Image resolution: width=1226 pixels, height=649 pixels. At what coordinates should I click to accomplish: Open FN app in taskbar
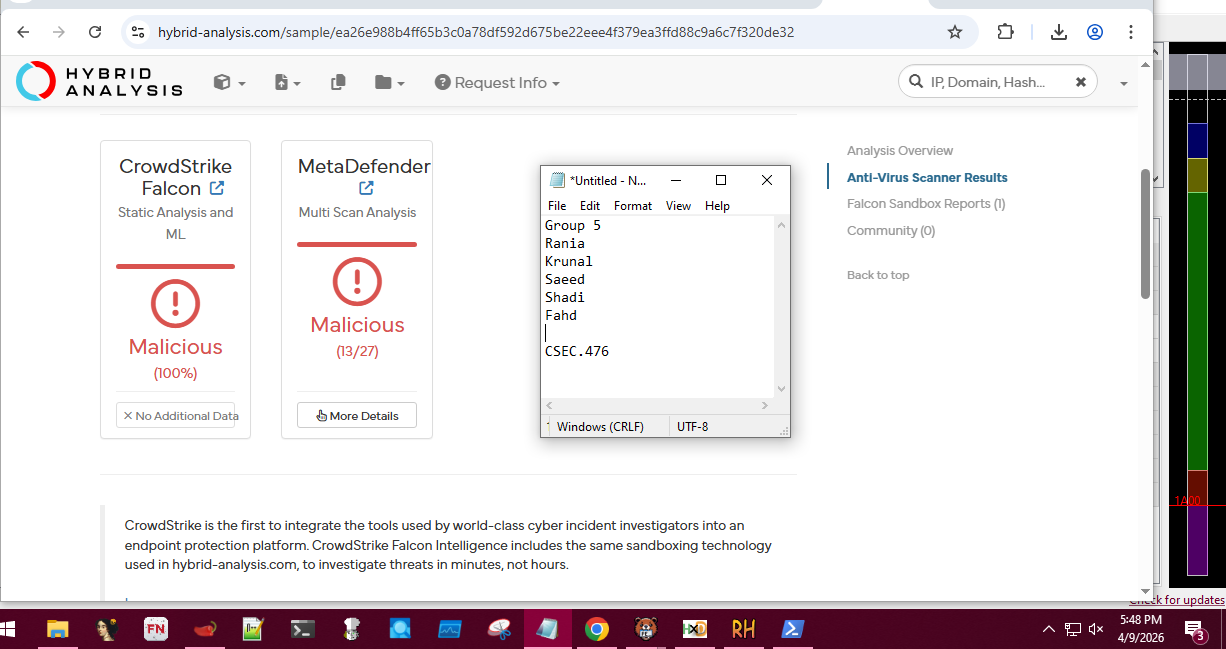(x=156, y=629)
